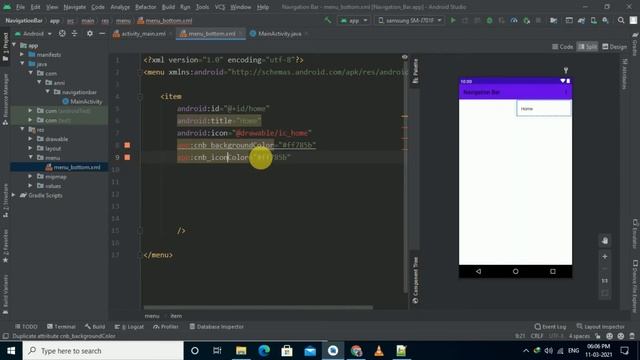The height and width of the screenshot is (360, 640).
Task: Click the error marker on line 9 gutter
Action: tap(127, 157)
